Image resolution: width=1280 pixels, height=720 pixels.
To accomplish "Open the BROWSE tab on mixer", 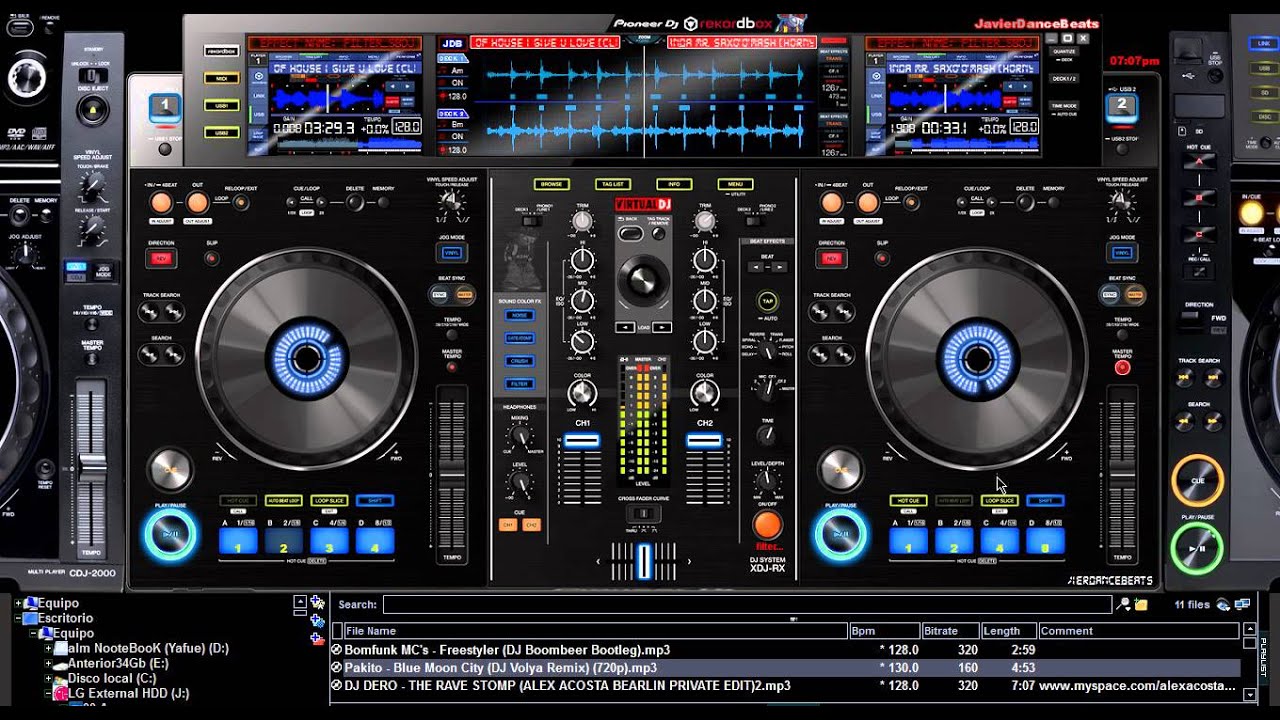I will 552,184.
